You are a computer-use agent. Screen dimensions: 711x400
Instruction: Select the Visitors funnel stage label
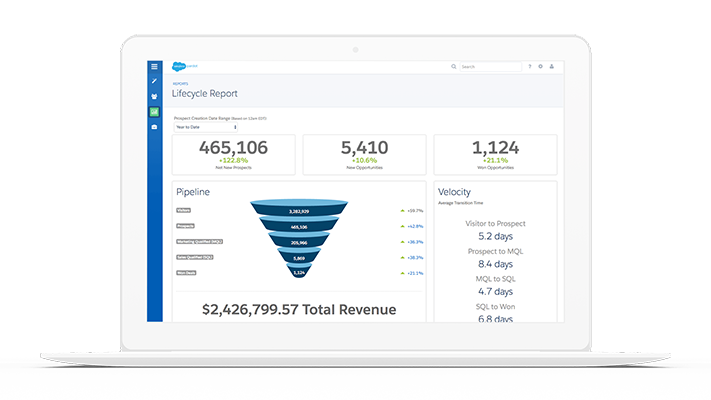184,210
